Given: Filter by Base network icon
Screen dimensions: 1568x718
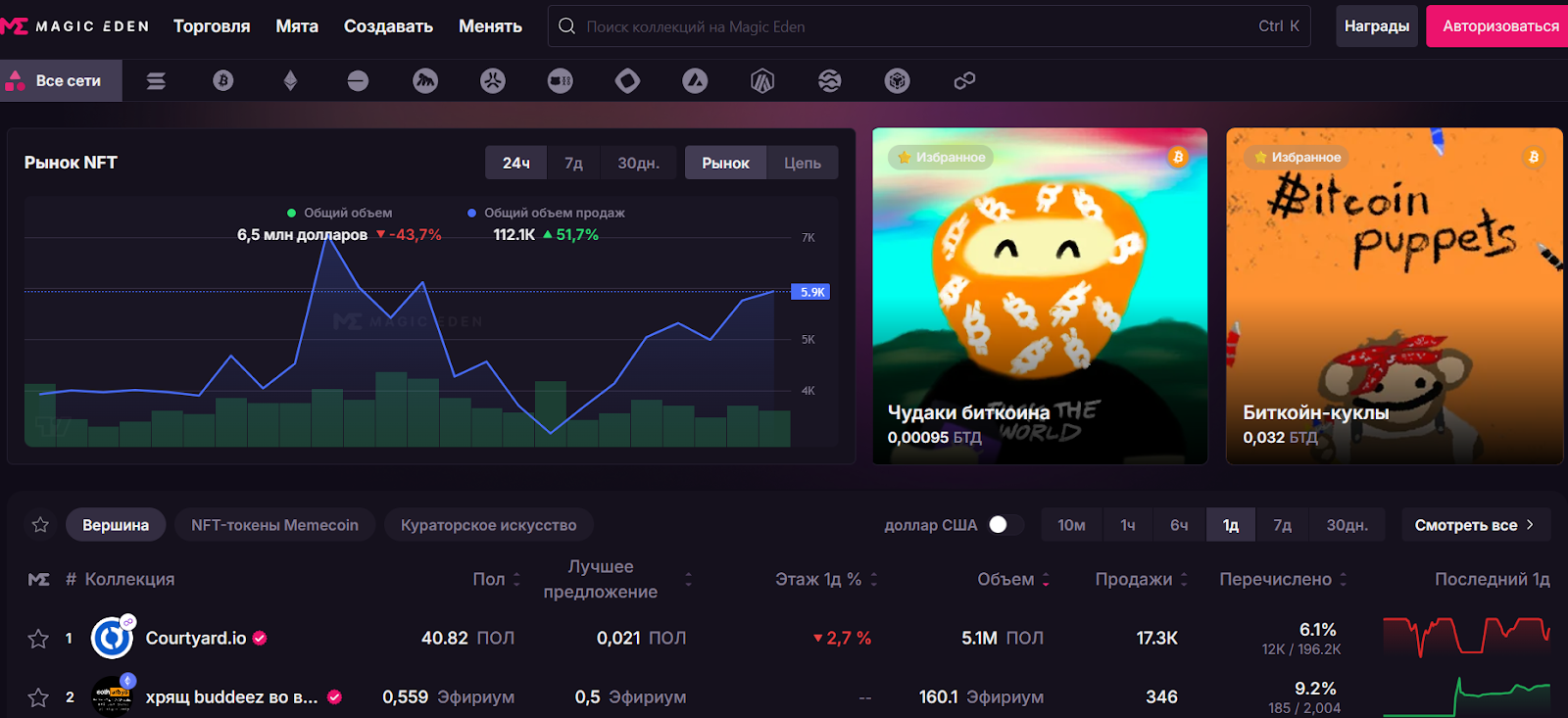Looking at the screenshot, I should pyautogui.click(x=358, y=81).
